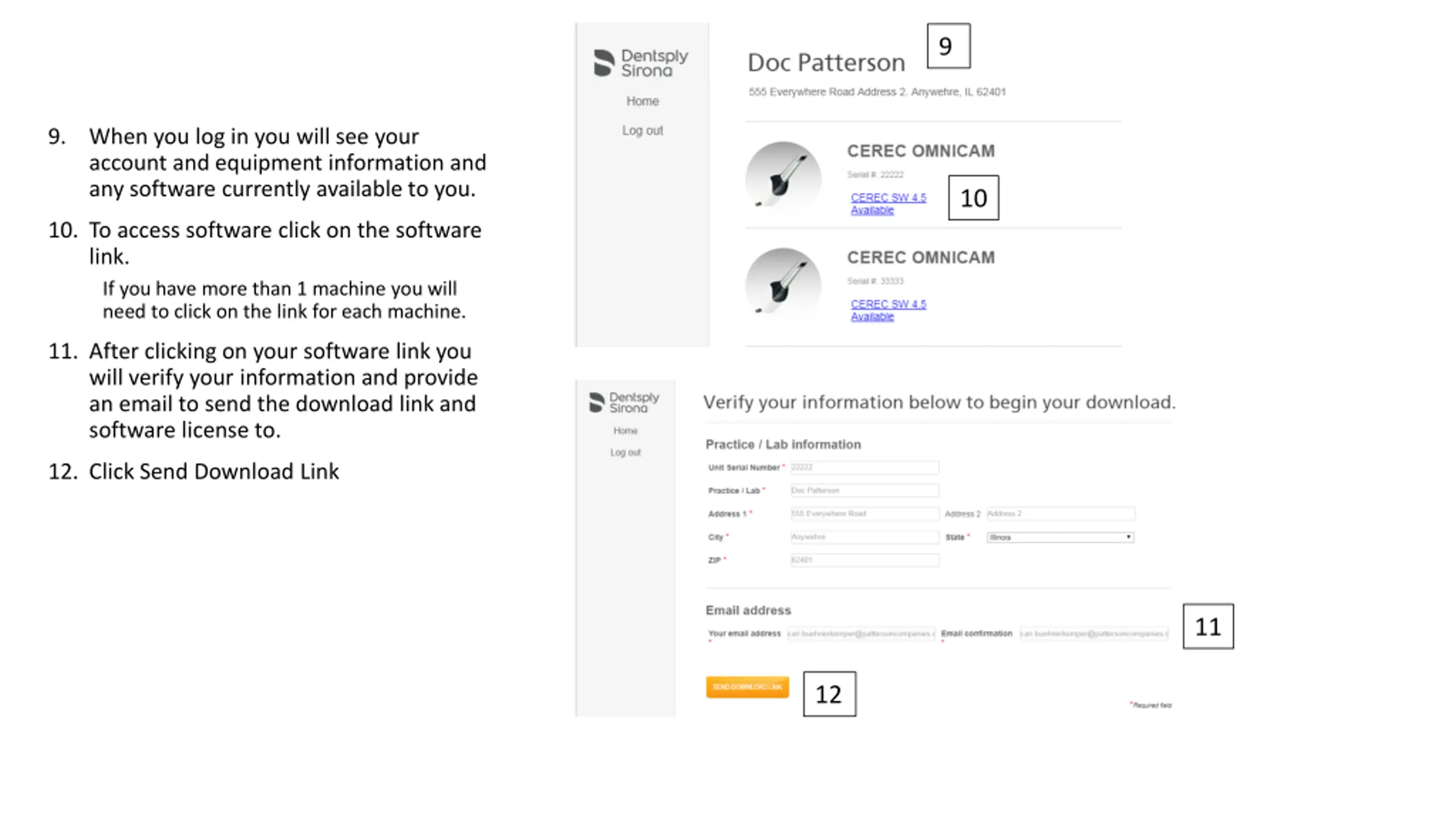The image size is (1456, 819).
Task: Open CEREC SW 4.5 link for serial 33333
Action: click(888, 310)
